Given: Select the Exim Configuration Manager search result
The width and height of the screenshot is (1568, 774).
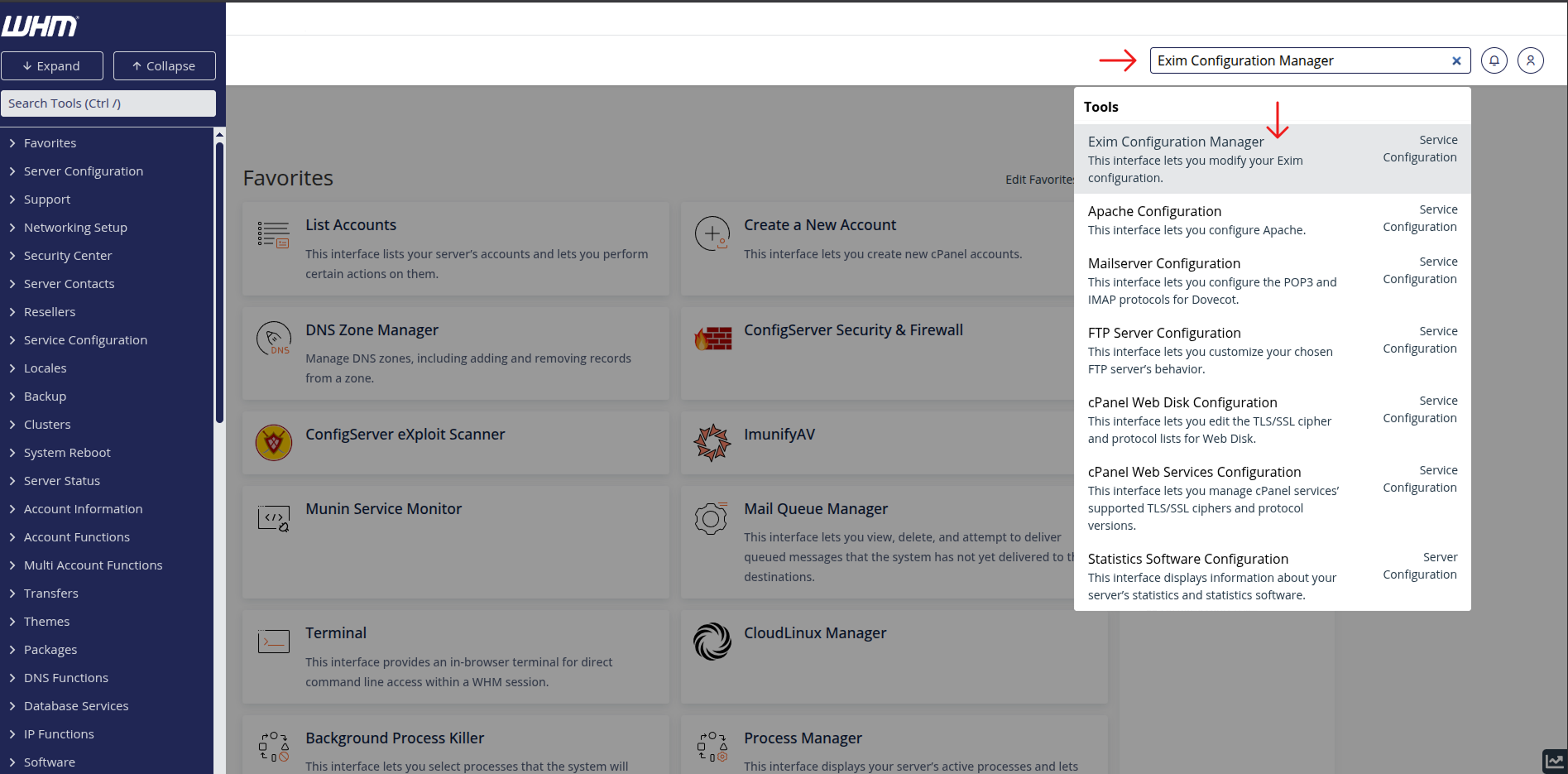Looking at the screenshot, I should [1273, 159].
